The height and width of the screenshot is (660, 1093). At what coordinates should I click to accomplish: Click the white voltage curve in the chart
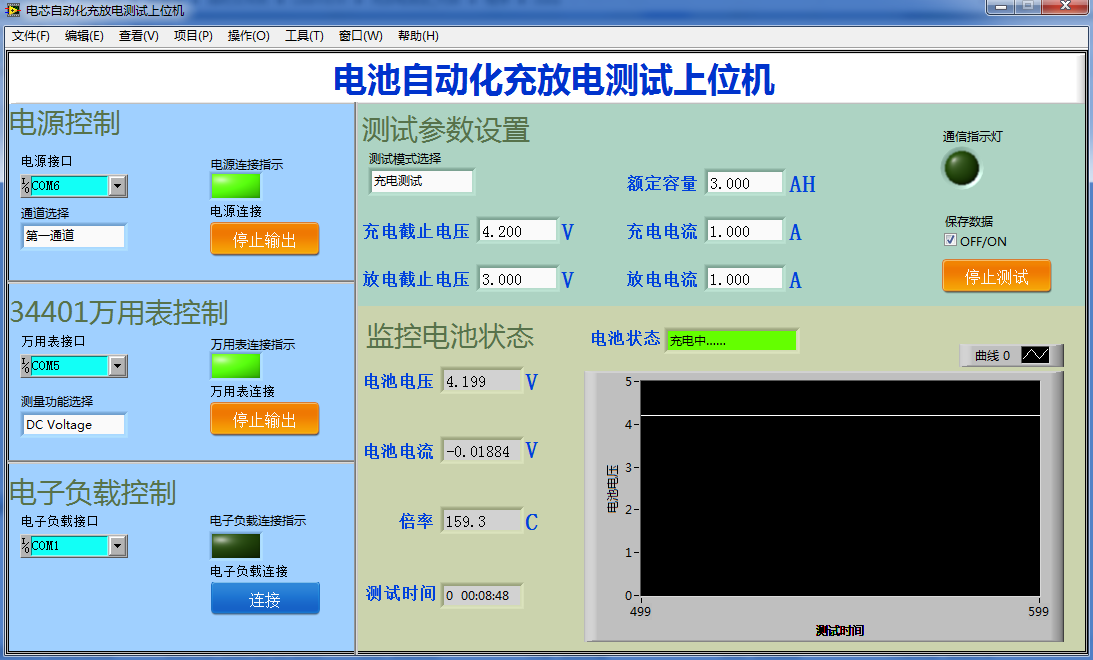[x=840, y=415]
